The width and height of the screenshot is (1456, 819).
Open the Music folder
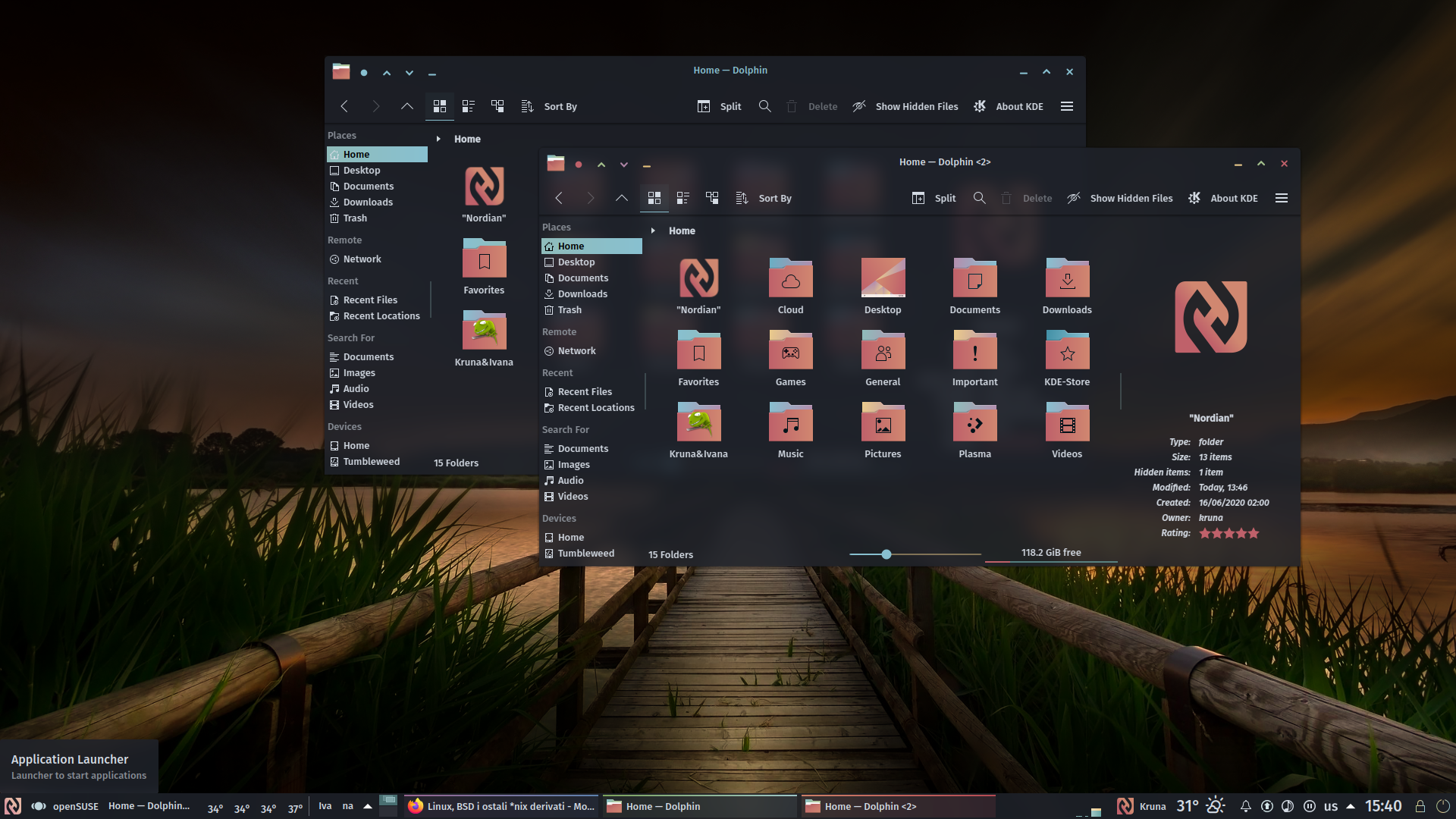pyautogui.click(x=790, y=430)
